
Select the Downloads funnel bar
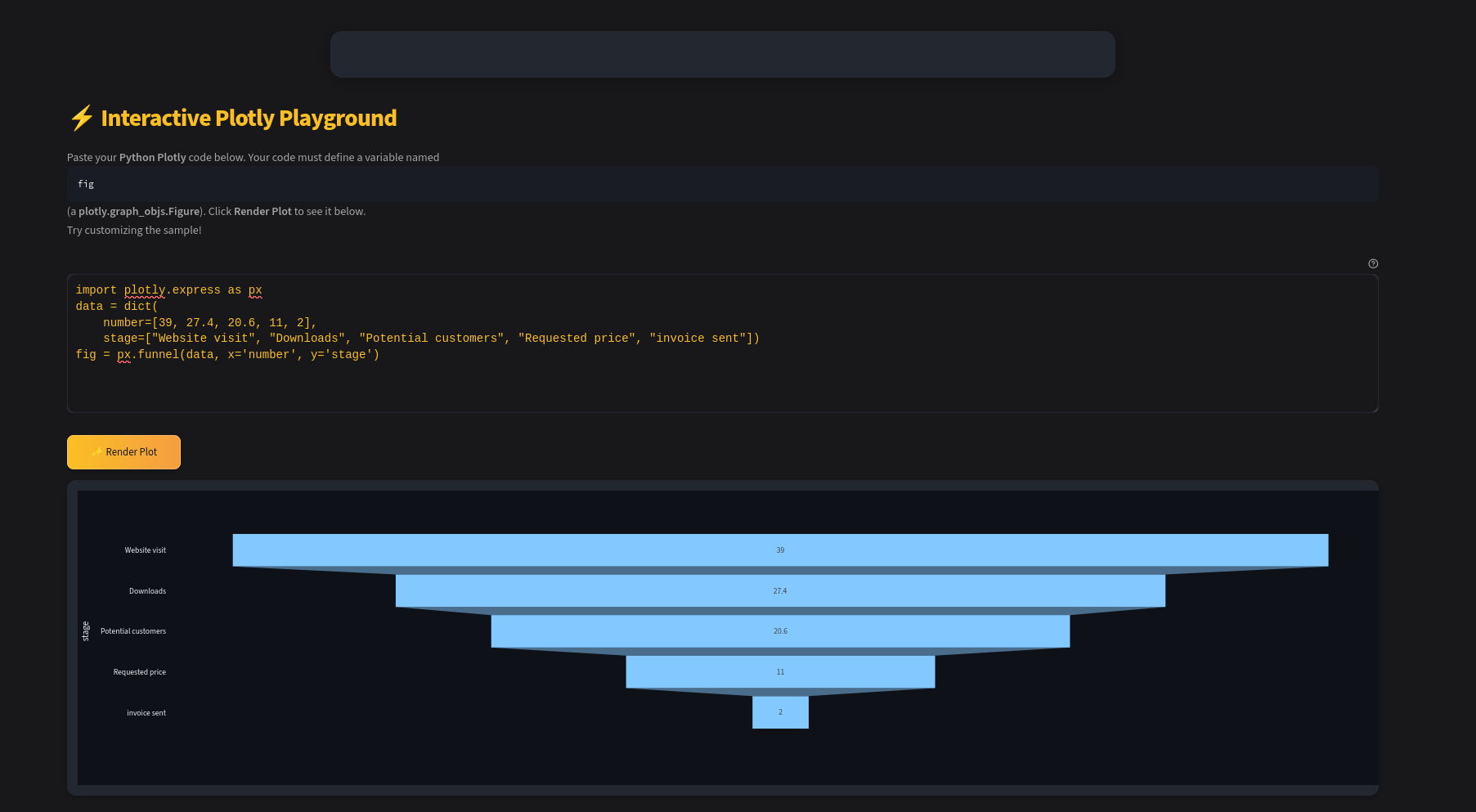(x=780, y=591)
